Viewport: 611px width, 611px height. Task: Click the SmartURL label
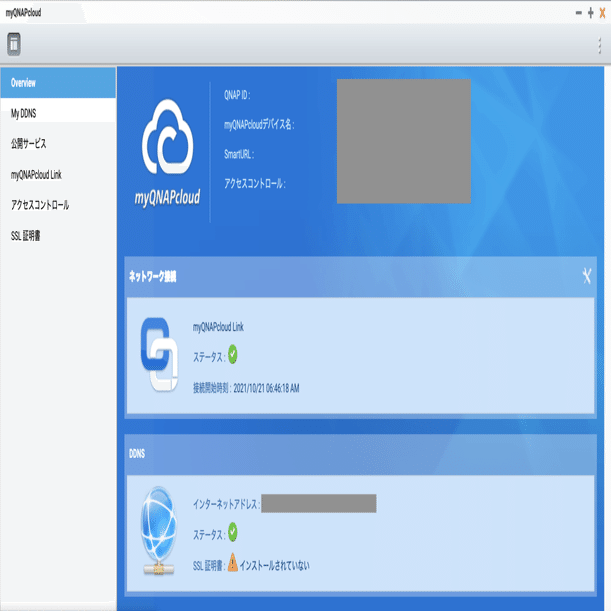239,154
